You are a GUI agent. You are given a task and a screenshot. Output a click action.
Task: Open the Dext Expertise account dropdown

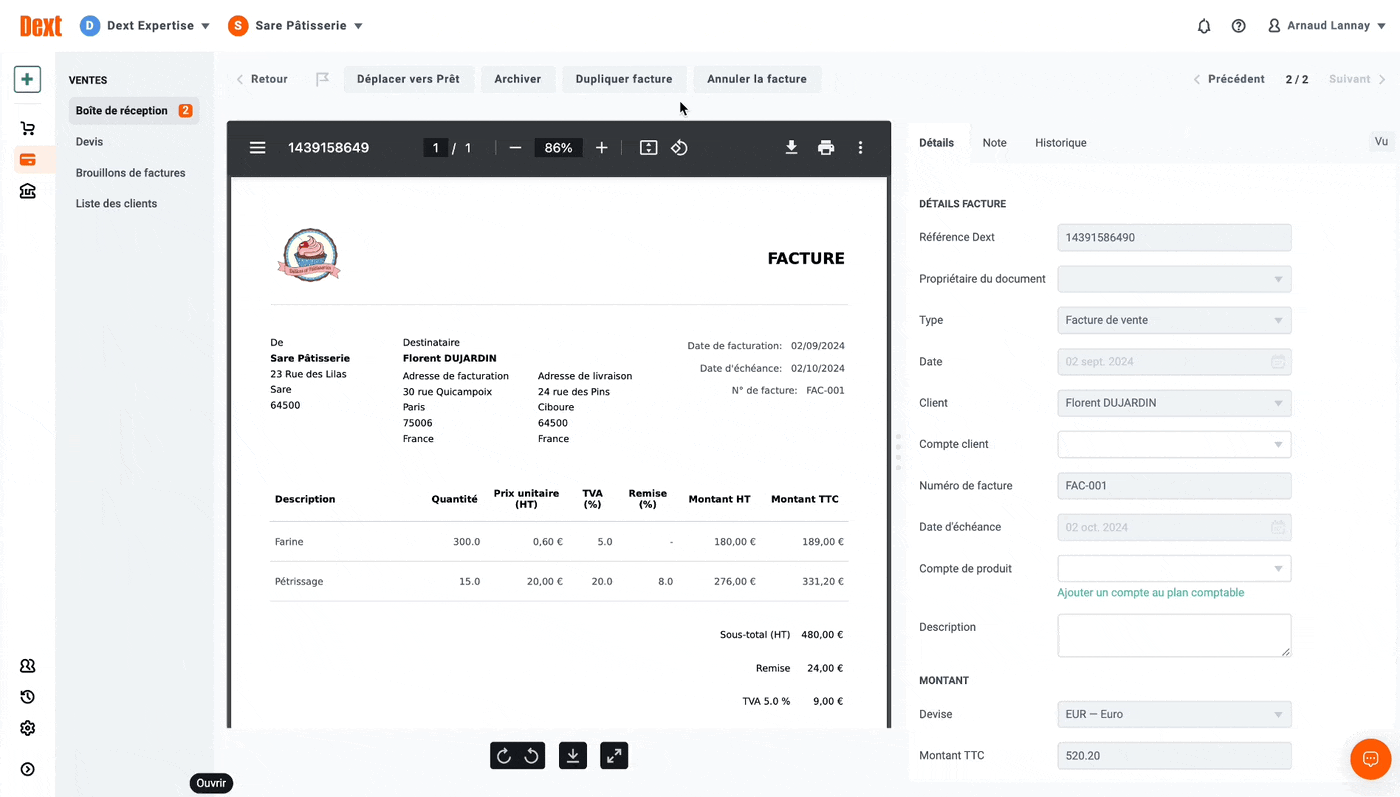(x=145, y=26)
